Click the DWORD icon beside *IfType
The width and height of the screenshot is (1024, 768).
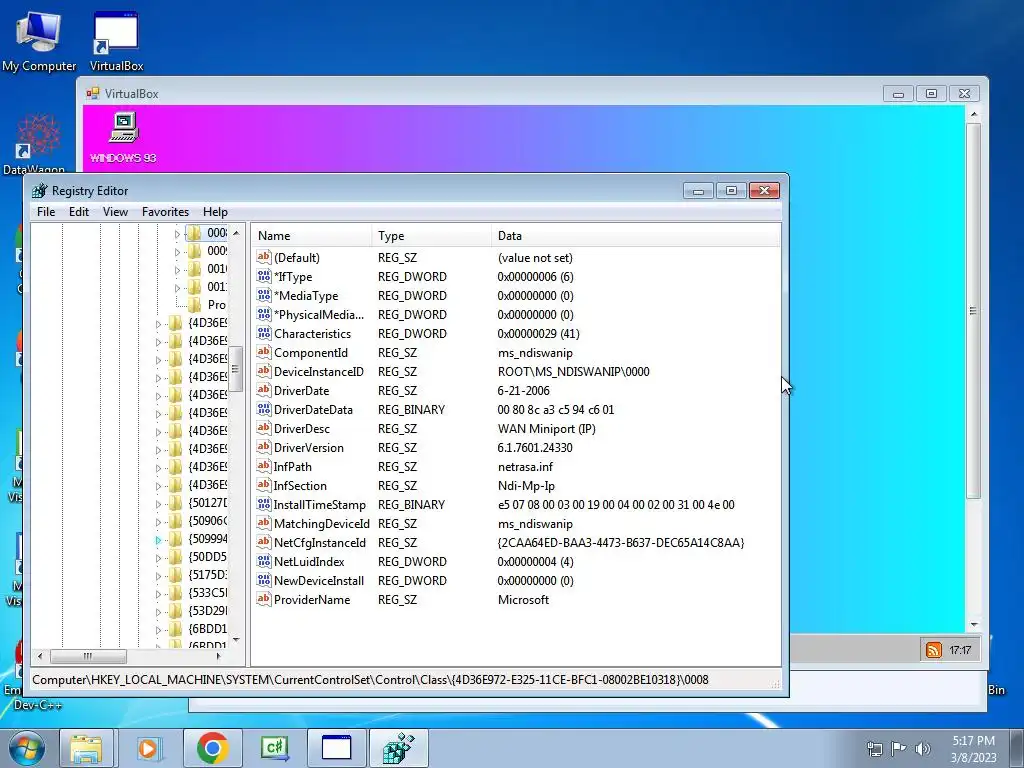pyautogui.click(x=264, y=276)
